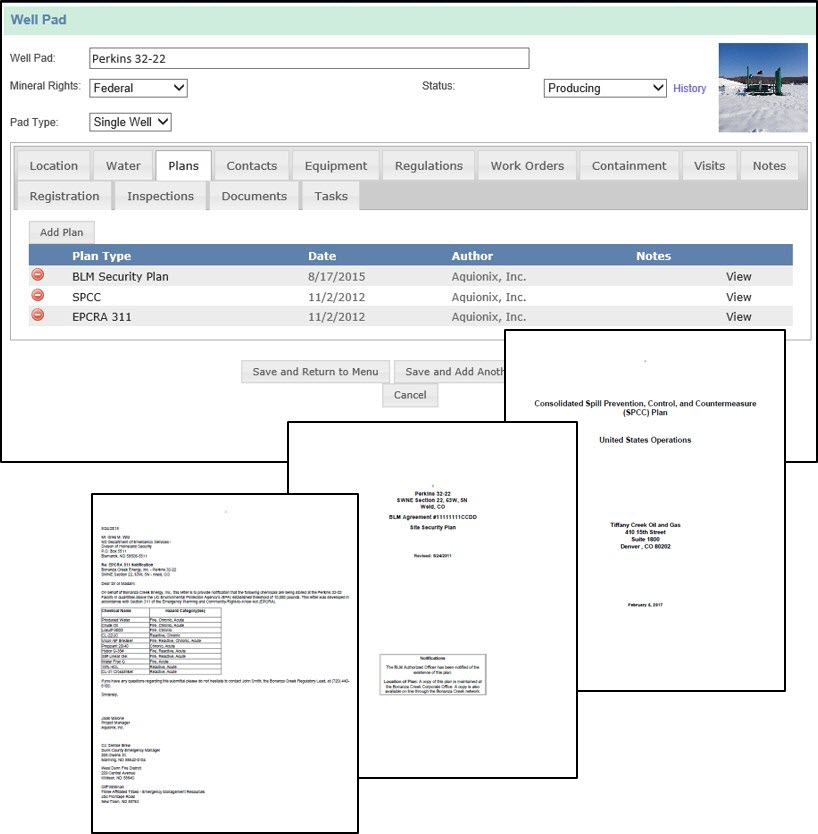Show the Containment tab
The height and width of the screenshot is (834, 818).
coord(629,166)
